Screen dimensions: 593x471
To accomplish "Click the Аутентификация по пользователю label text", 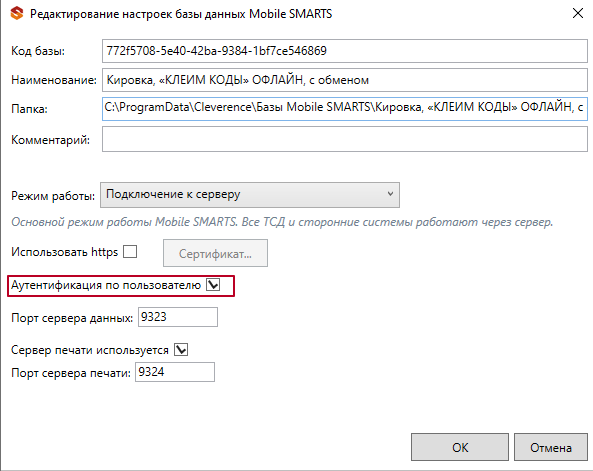I will click(x=106, y=285).
